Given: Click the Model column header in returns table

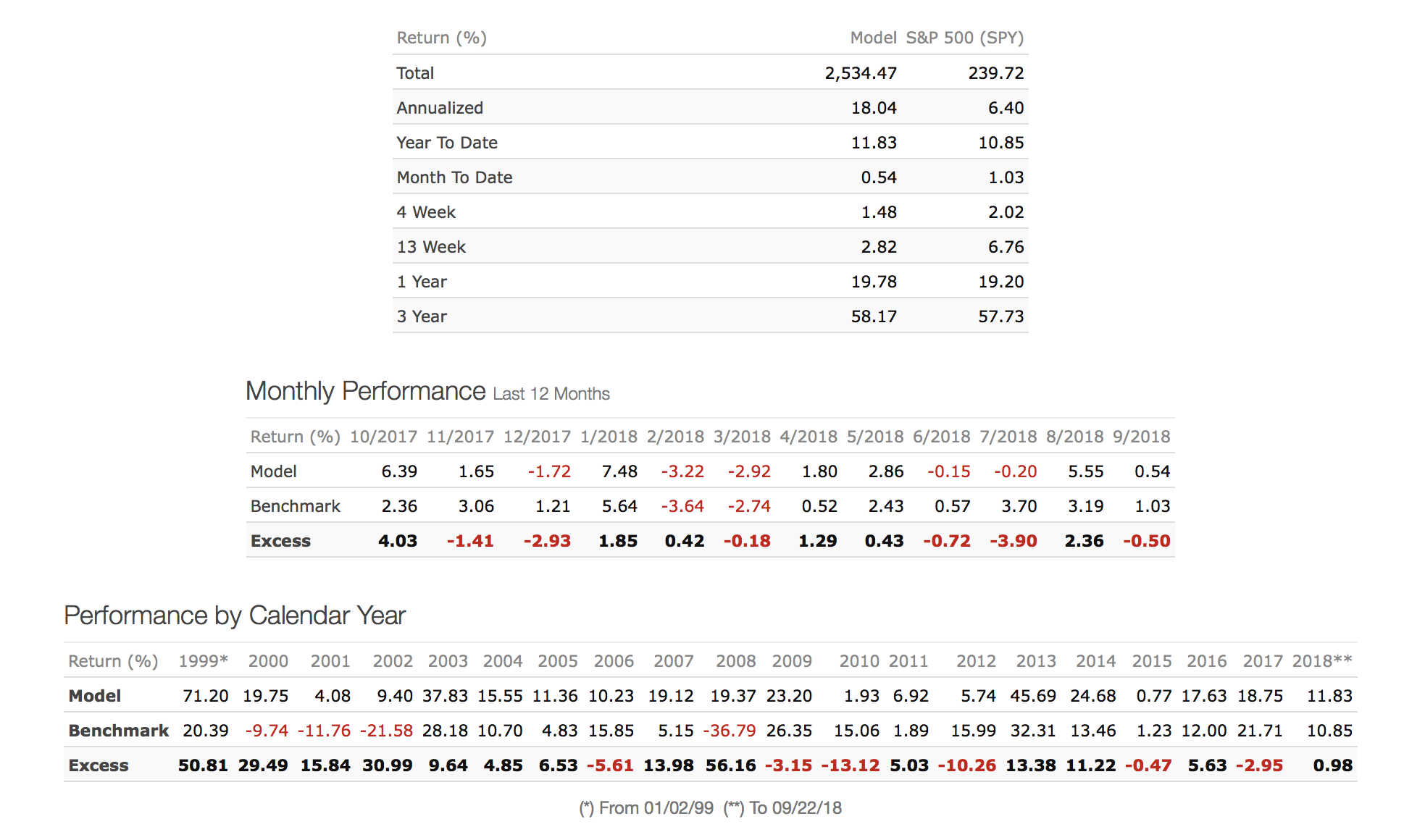Looking at the screenshot, I should coord(872,38).
